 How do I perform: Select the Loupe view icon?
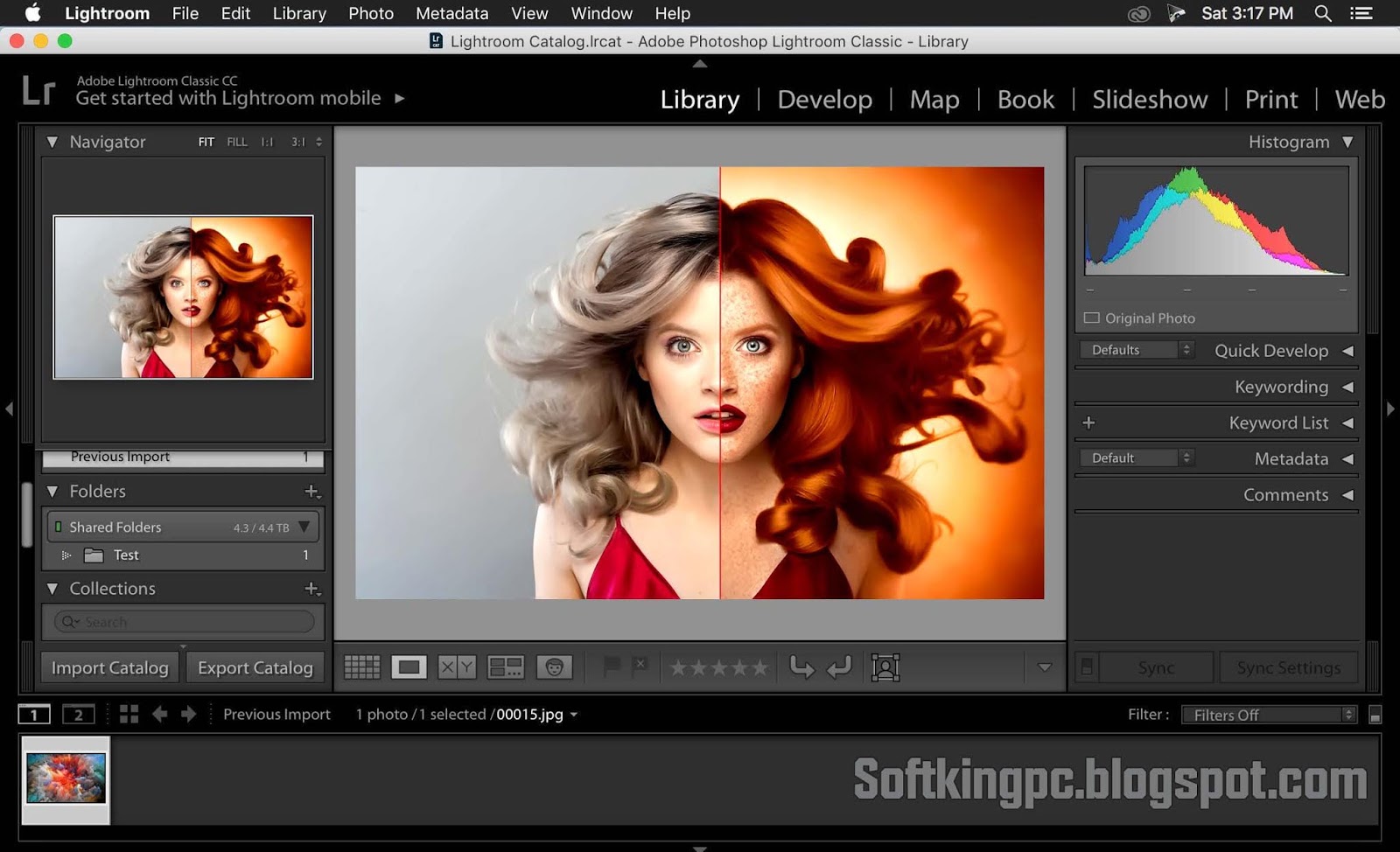point(409,667)
